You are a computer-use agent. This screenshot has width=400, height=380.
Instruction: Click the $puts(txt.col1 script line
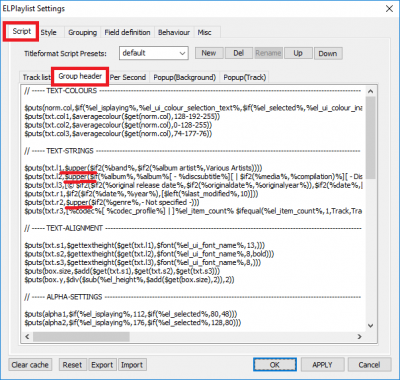pyautogui.click(x=122, y=116)
